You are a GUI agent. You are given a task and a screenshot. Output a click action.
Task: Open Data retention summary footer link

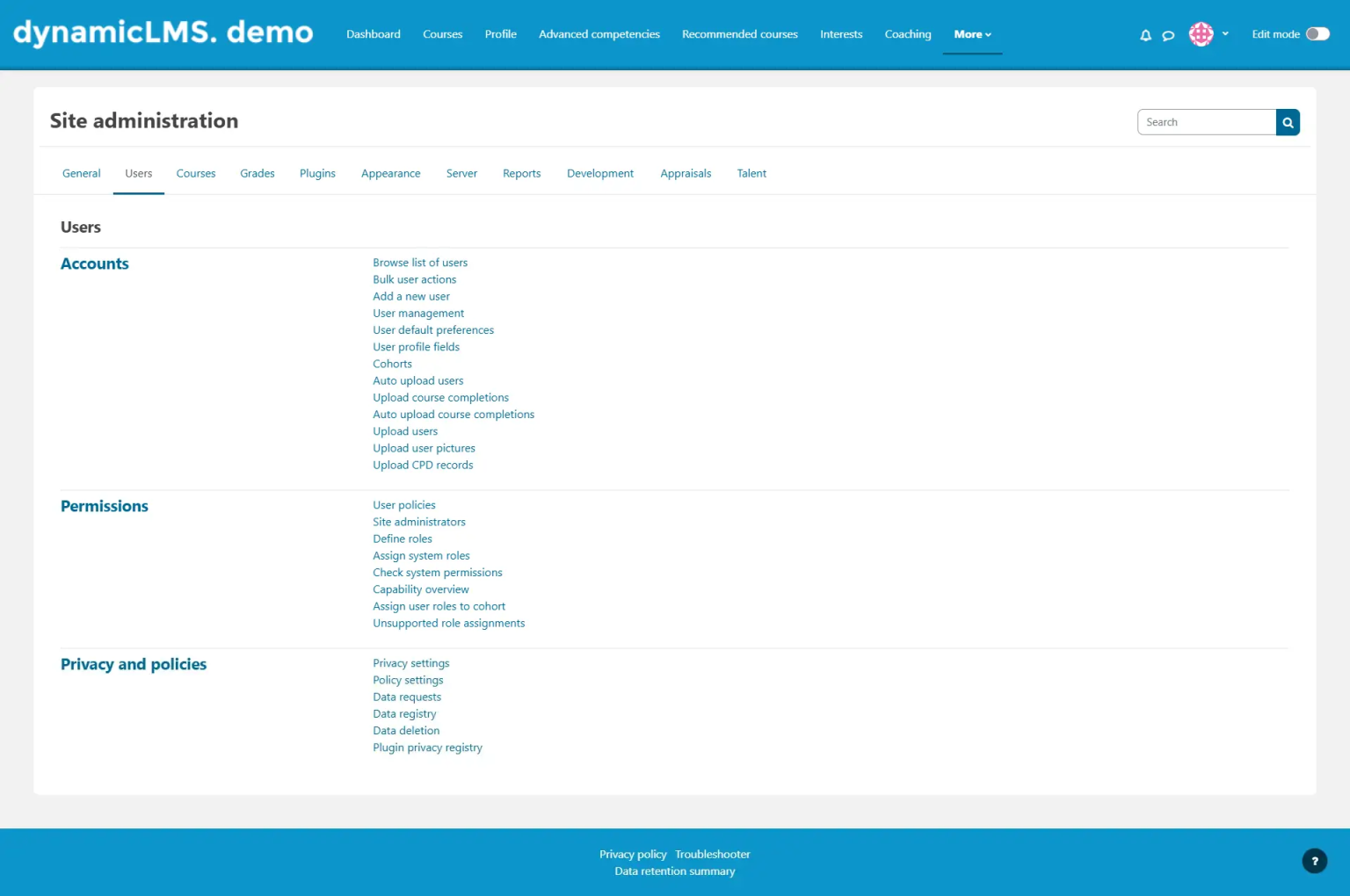(675, 871)
